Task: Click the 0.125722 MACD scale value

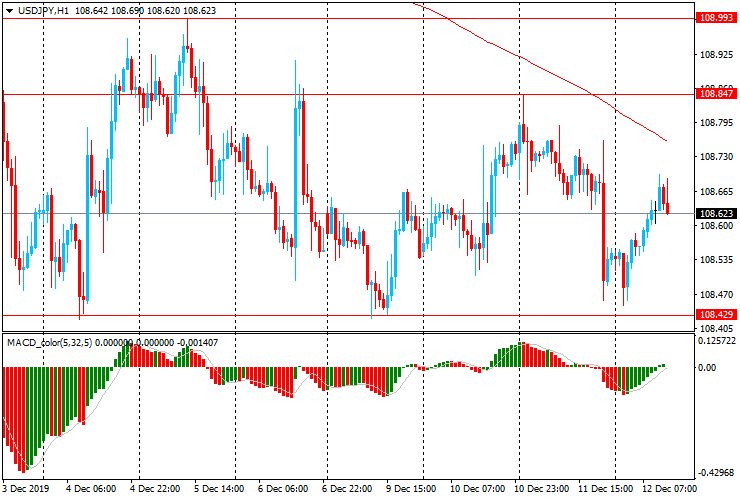Action: point(717,342)
